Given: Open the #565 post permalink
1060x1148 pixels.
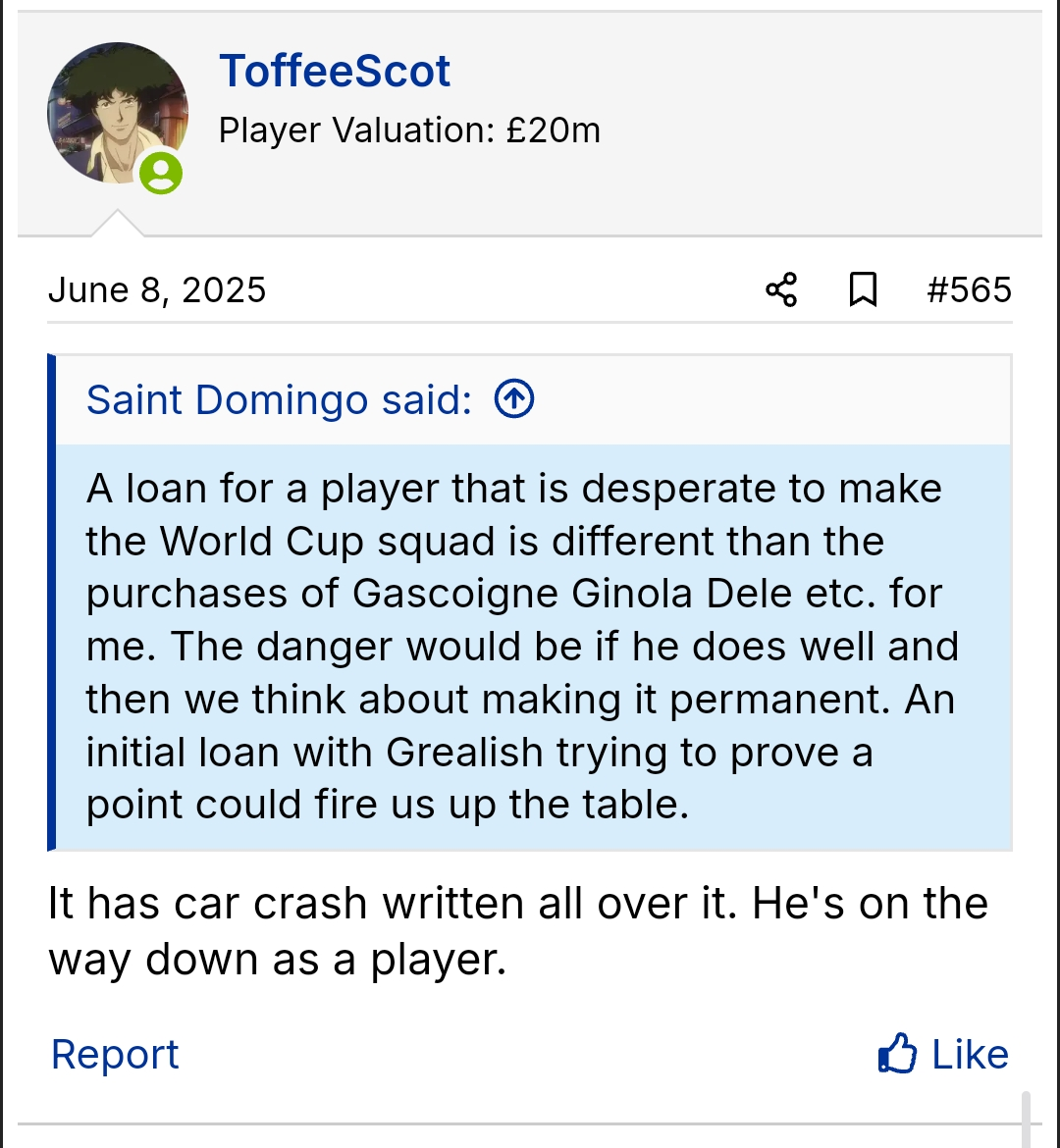Looking at the screenshot, I should [969, 290].
